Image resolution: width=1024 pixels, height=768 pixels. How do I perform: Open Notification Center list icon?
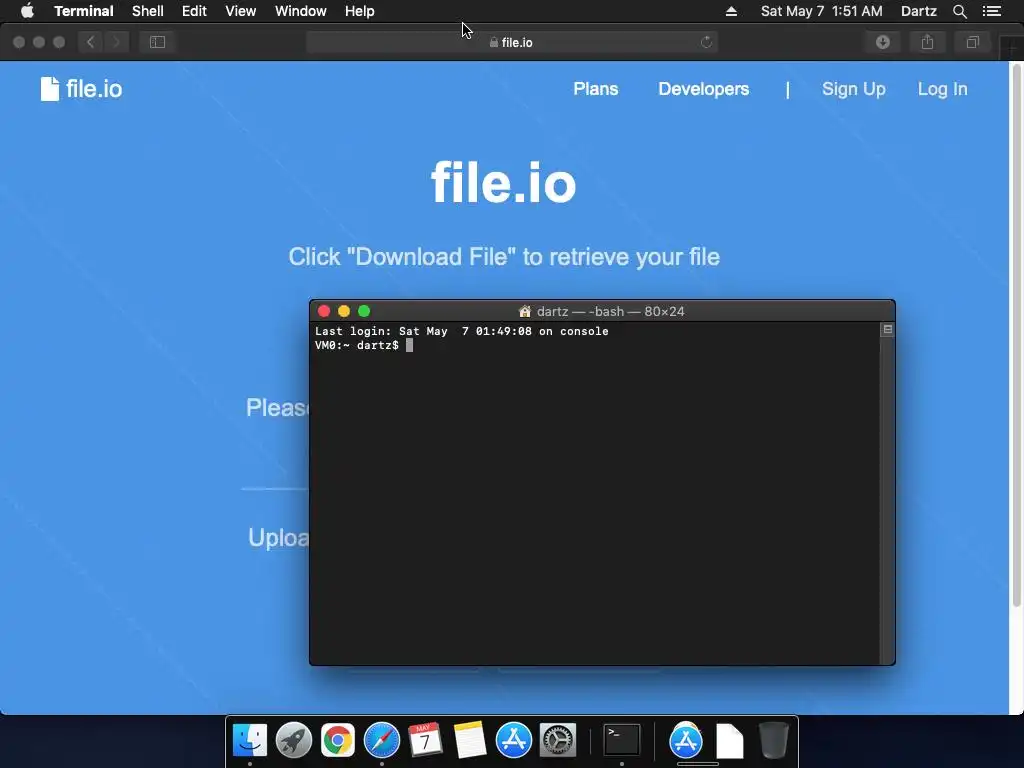991,11
